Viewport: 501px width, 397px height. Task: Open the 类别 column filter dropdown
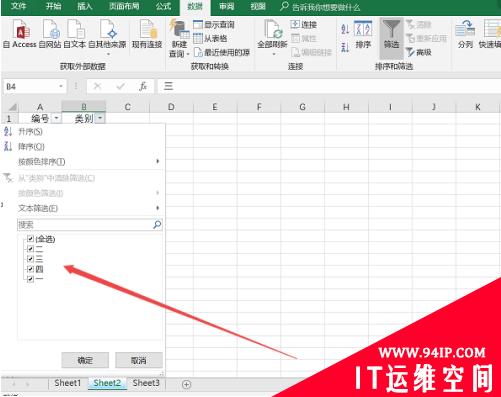100,118
